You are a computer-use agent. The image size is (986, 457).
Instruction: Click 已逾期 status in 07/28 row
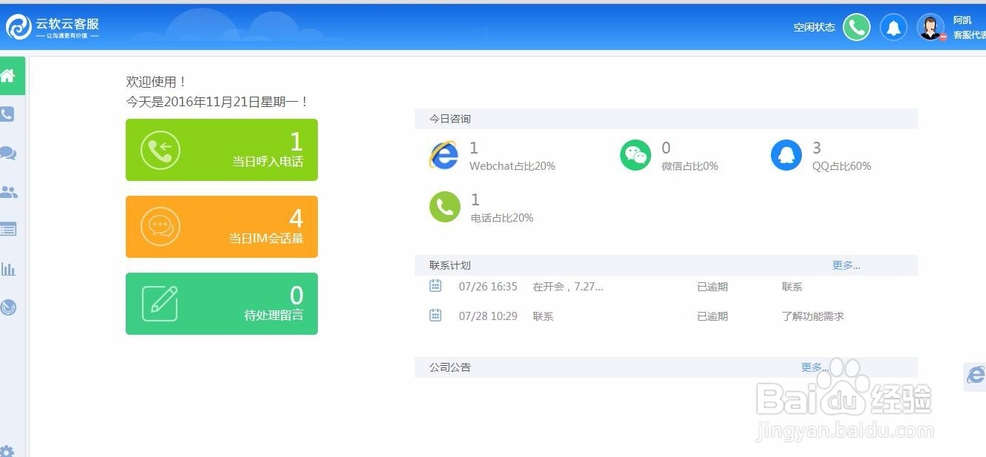click(x=712, y=316)
